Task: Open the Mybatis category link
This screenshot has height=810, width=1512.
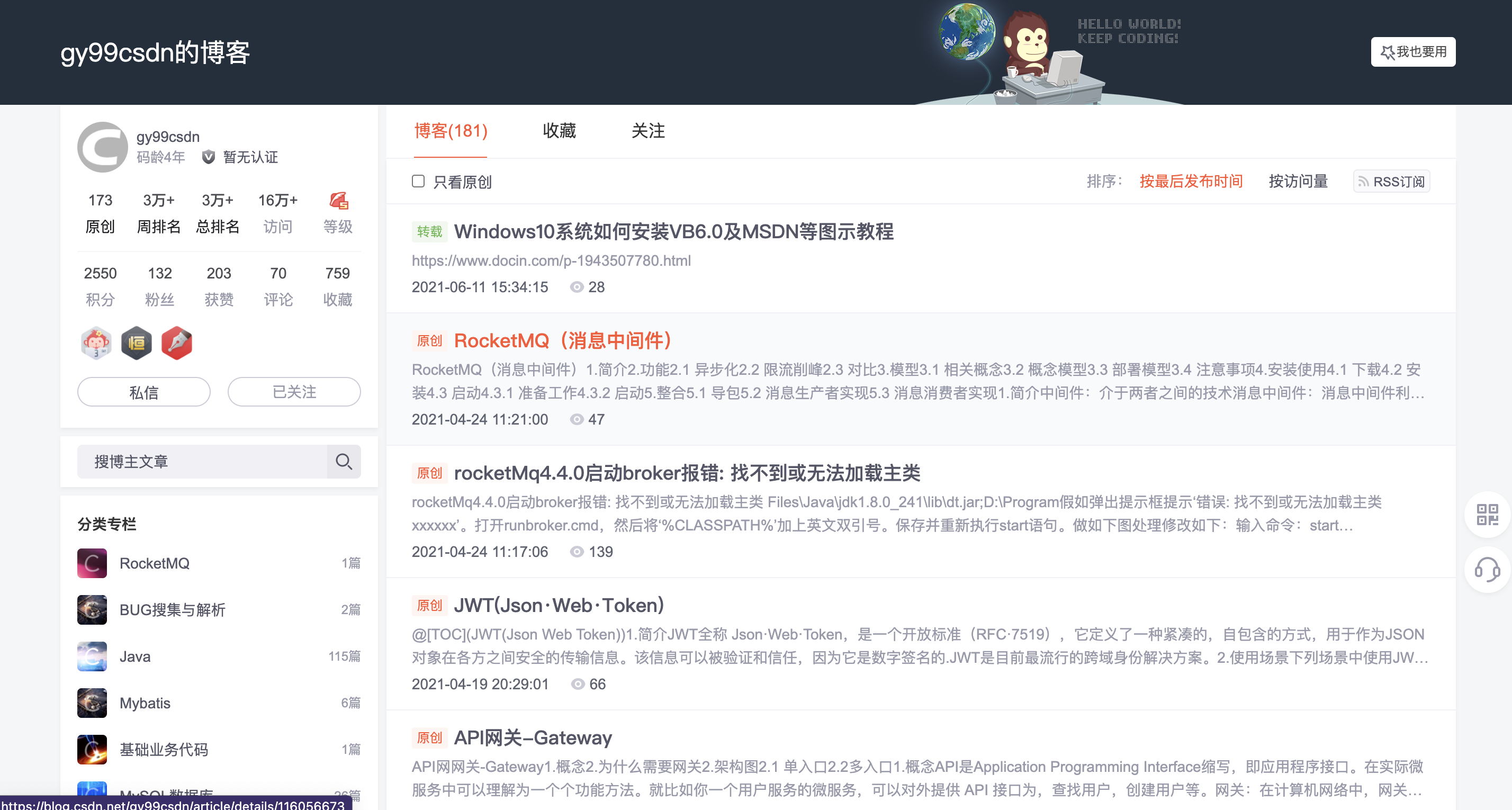Action: [145, 703]
